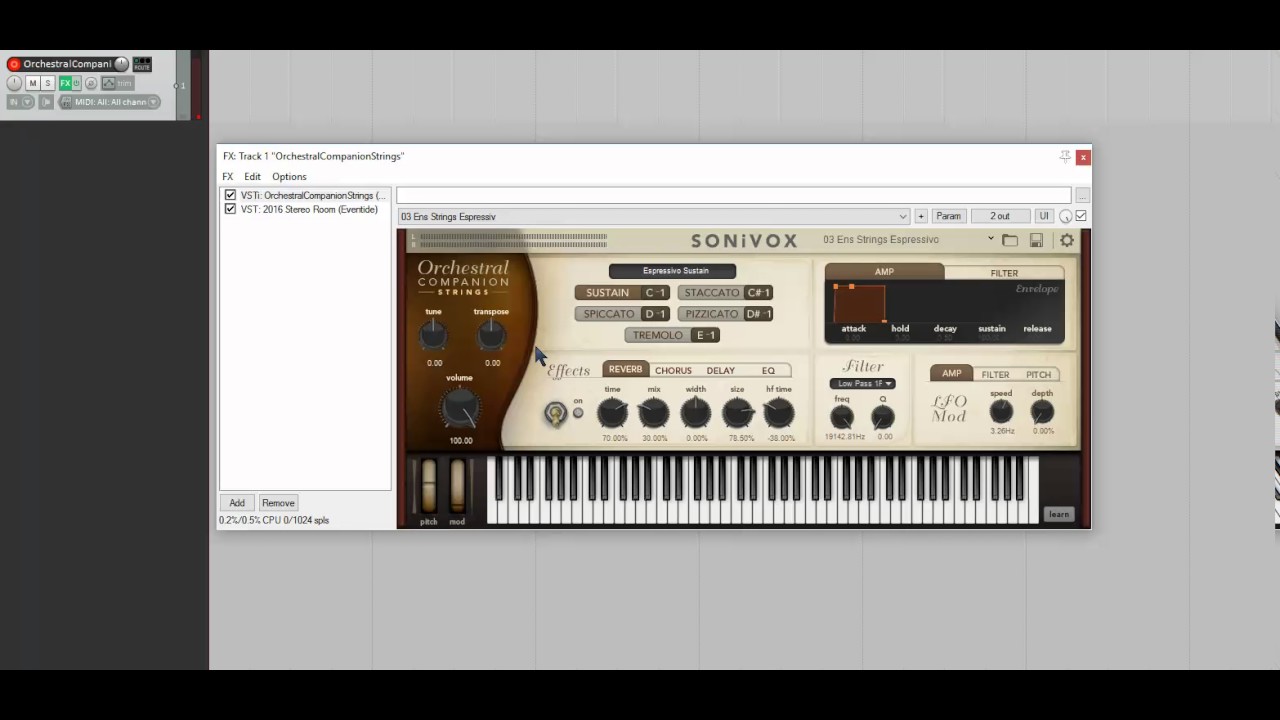Open the track ROUTE button
The image size is (1280, 720).
142,64
